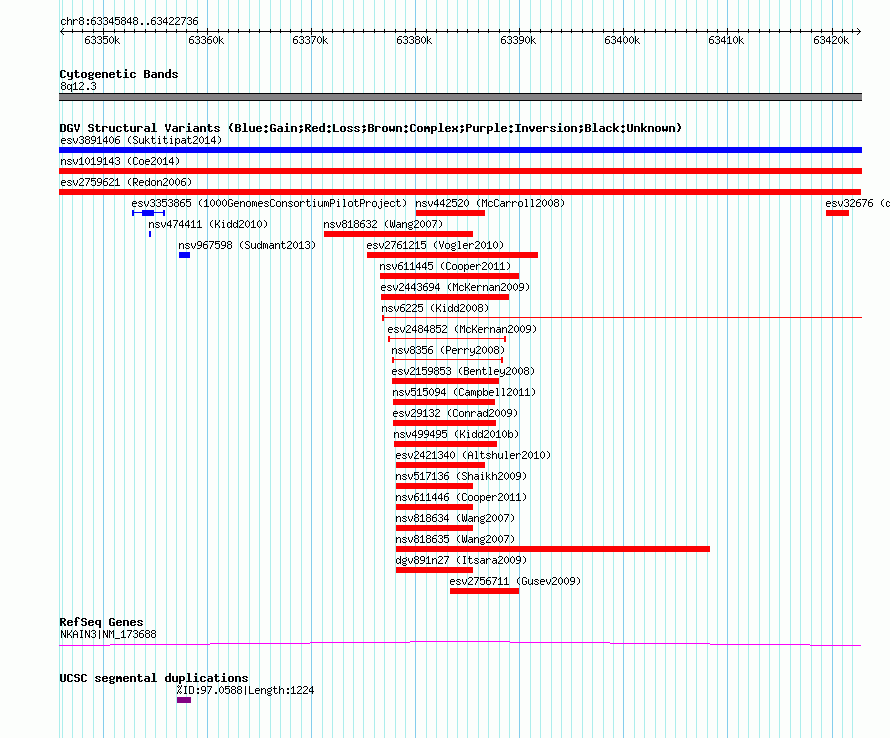Viewport: 890px width, 738px height.
Task: Click the 63370k ruler label
Action: 310,40
